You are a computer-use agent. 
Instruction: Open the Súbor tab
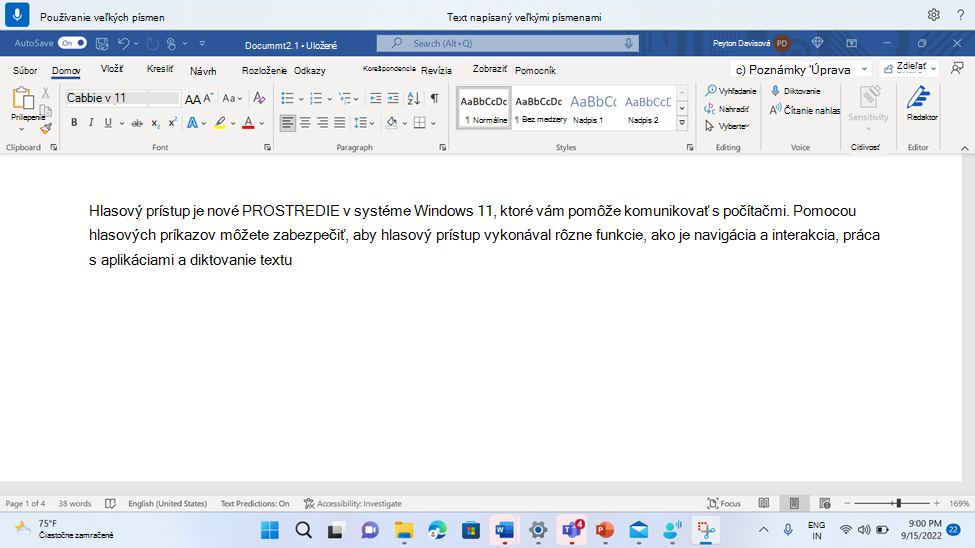click(25, 70)
